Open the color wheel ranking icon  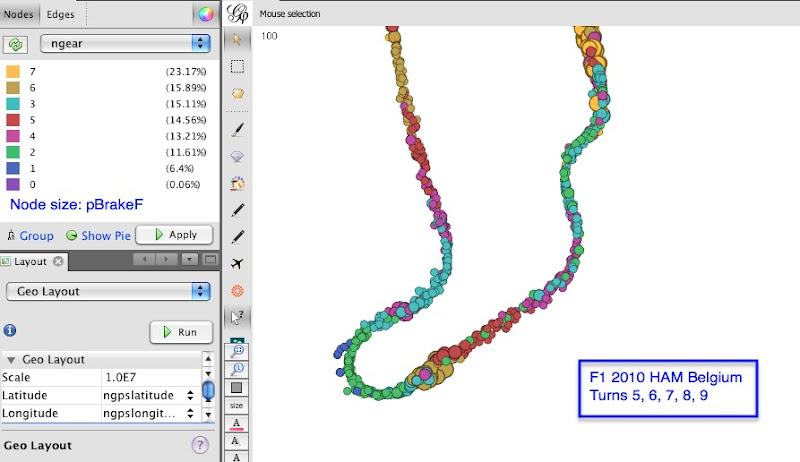[206, 14]
